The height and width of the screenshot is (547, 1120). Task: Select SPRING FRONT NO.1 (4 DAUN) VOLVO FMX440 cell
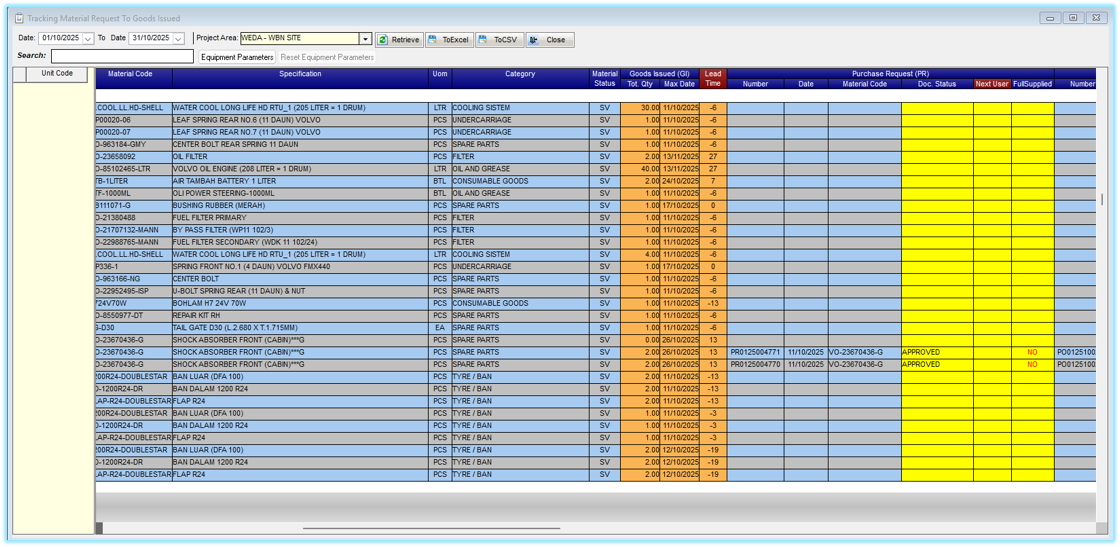coord(300,266)
